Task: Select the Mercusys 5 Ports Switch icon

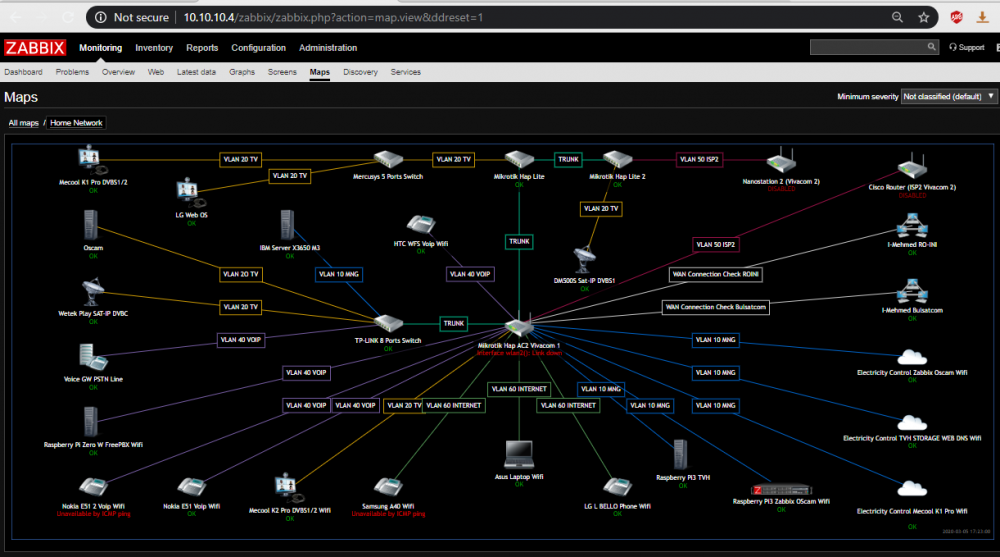Action: (388, 160)
